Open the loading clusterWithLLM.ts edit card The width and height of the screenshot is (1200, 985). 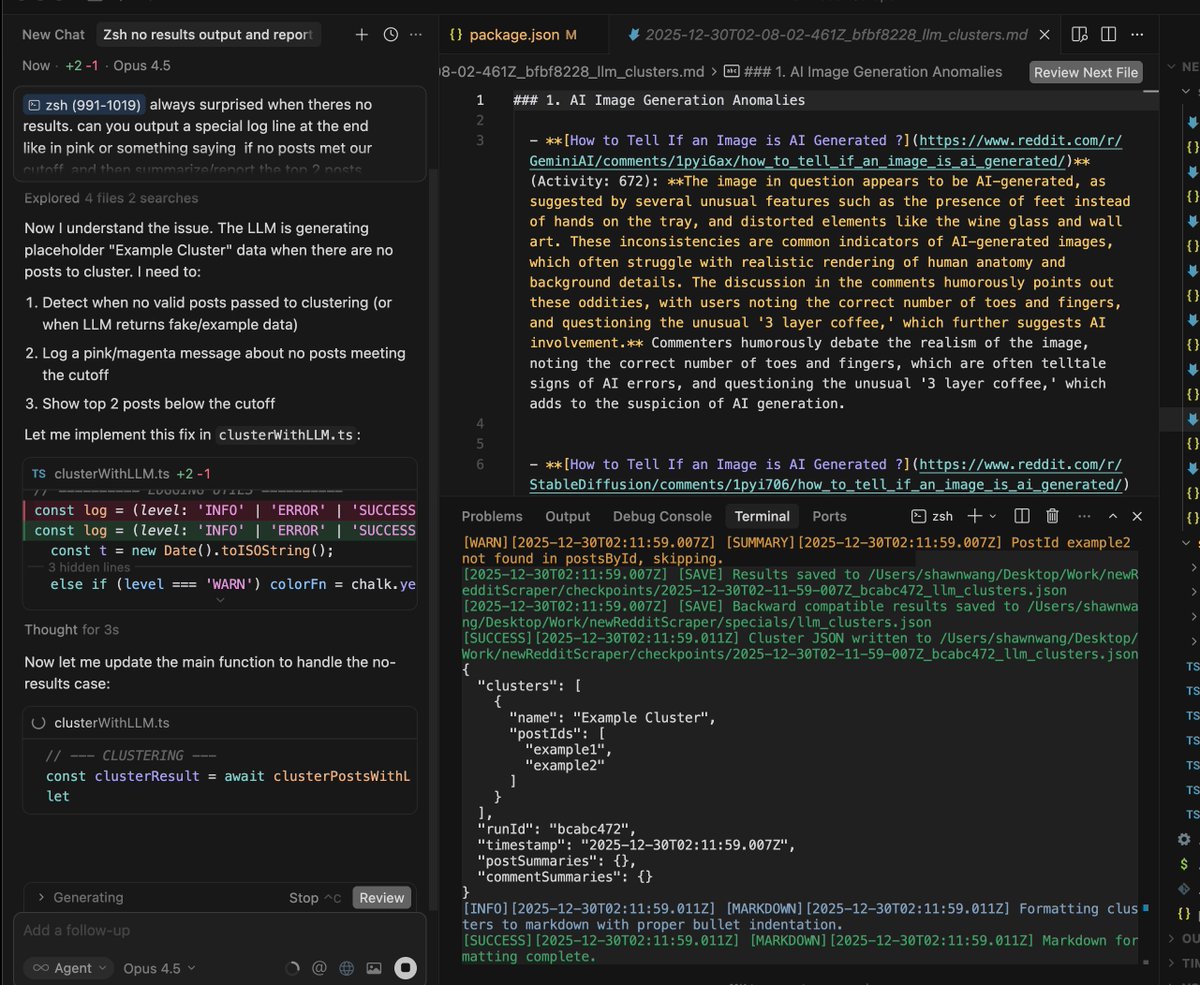(x=219, y=722)
